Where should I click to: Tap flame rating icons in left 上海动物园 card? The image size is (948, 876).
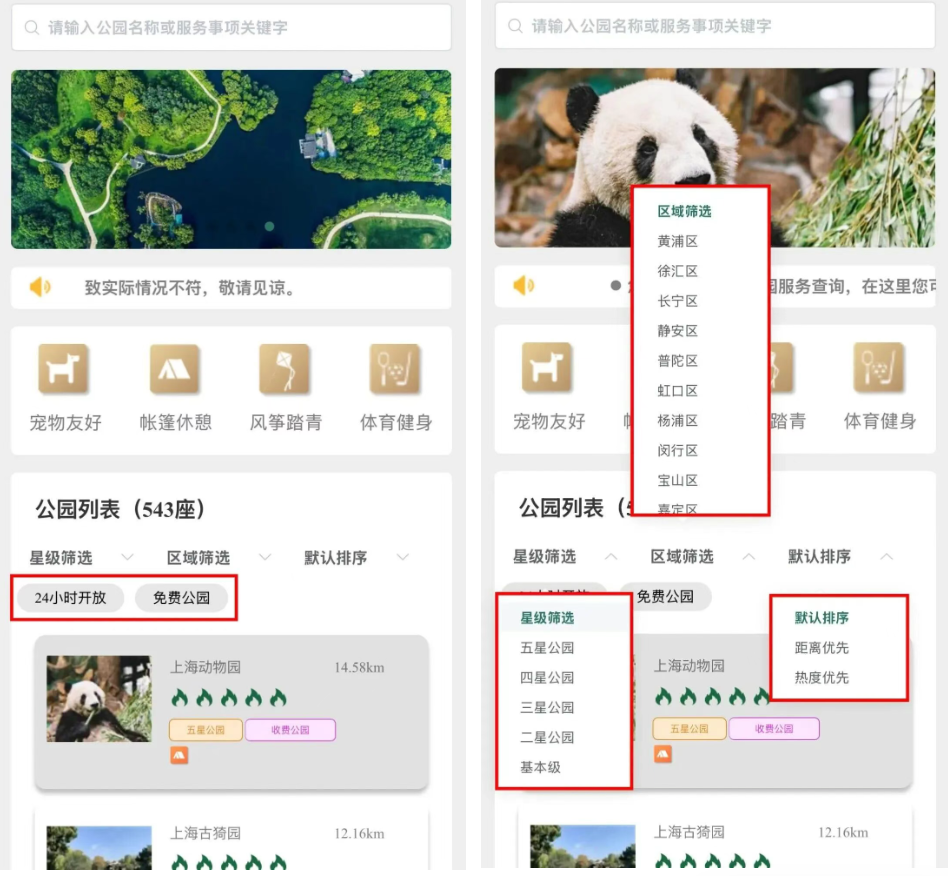(228, 698)
